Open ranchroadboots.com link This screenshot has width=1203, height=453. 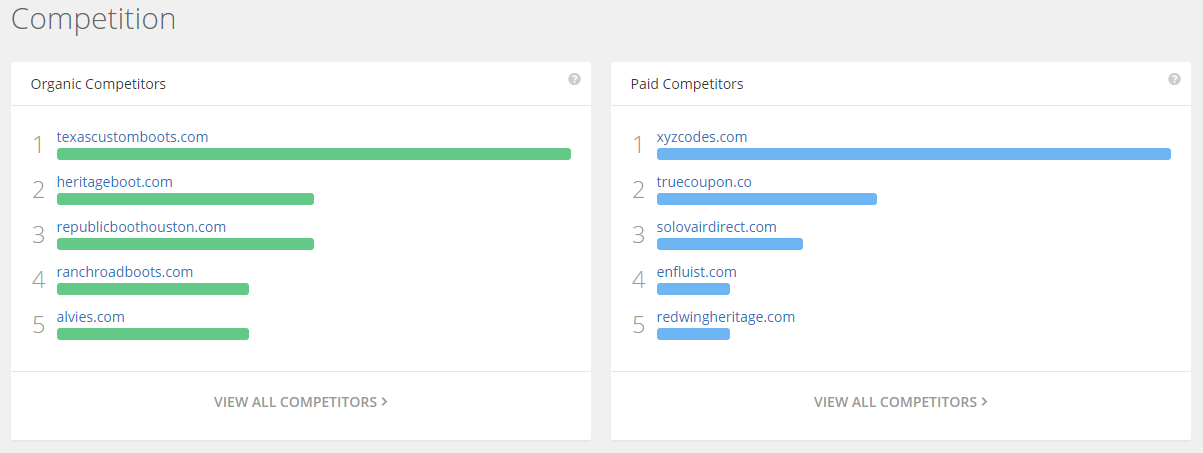coord(125,272)
